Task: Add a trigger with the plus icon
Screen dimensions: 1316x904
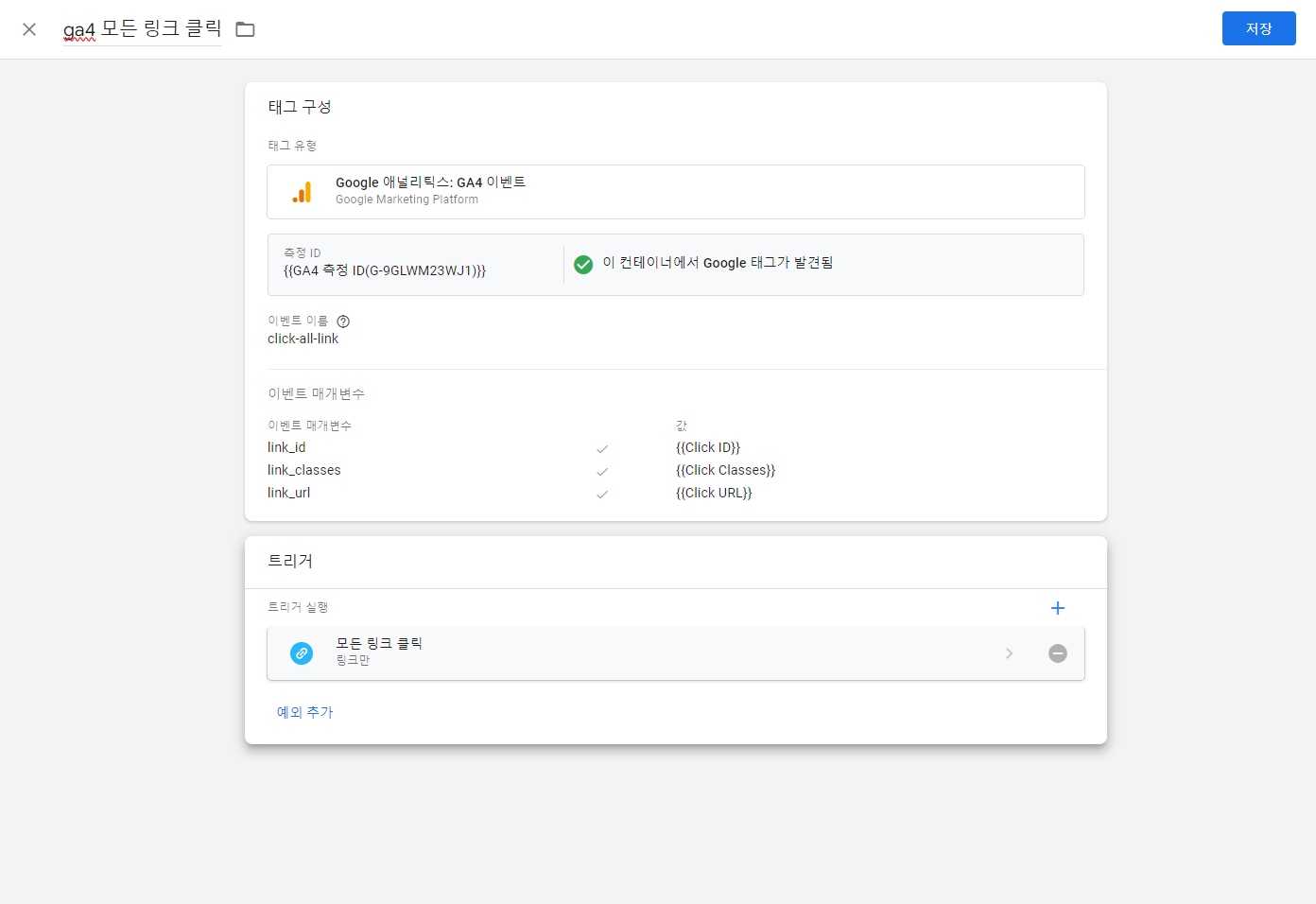Action: (1058, 608)
